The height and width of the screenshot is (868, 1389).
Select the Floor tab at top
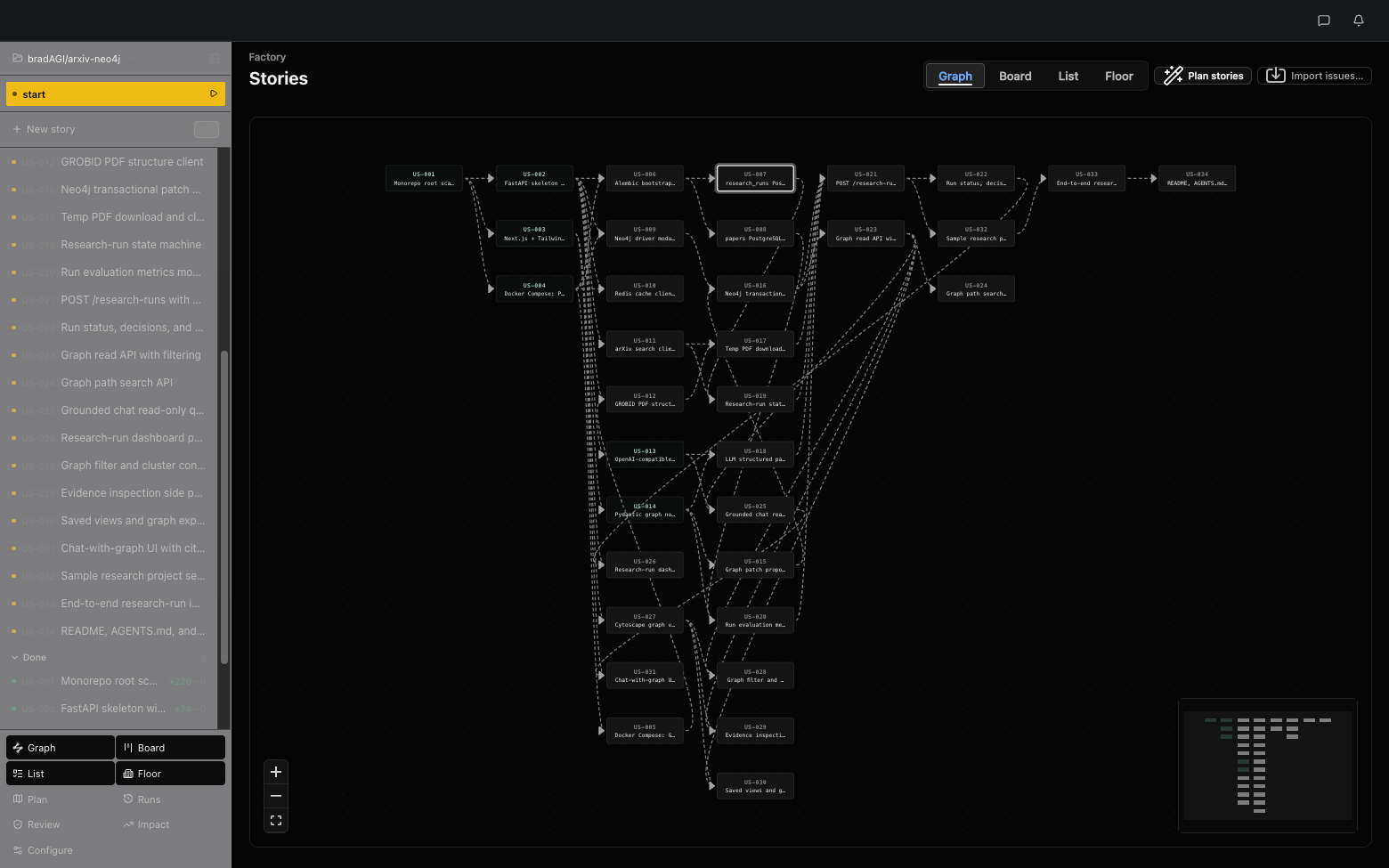coord(1119,76)
